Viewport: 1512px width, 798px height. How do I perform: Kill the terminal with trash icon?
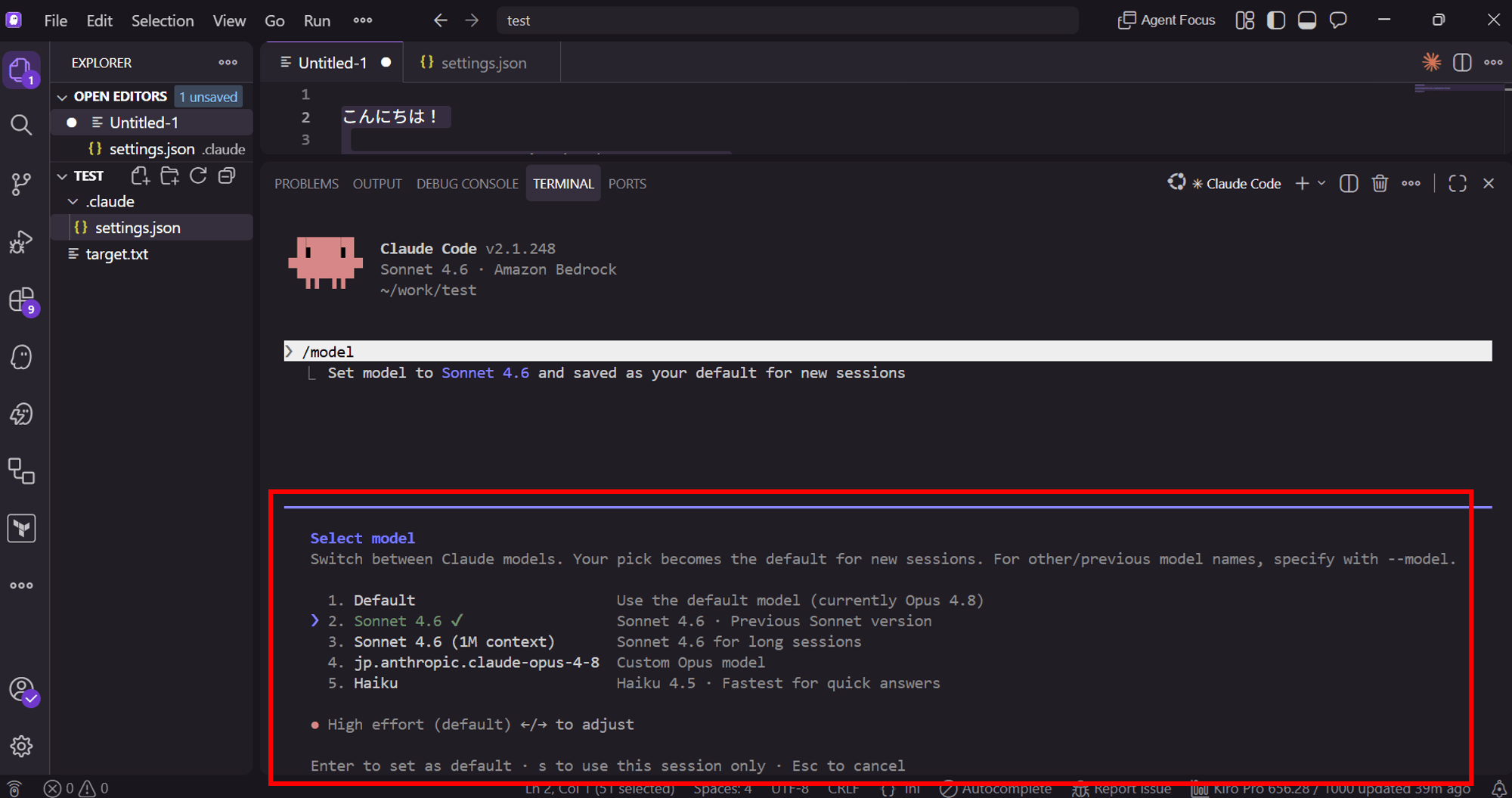pyautogui.click(x=1380, y=183)
